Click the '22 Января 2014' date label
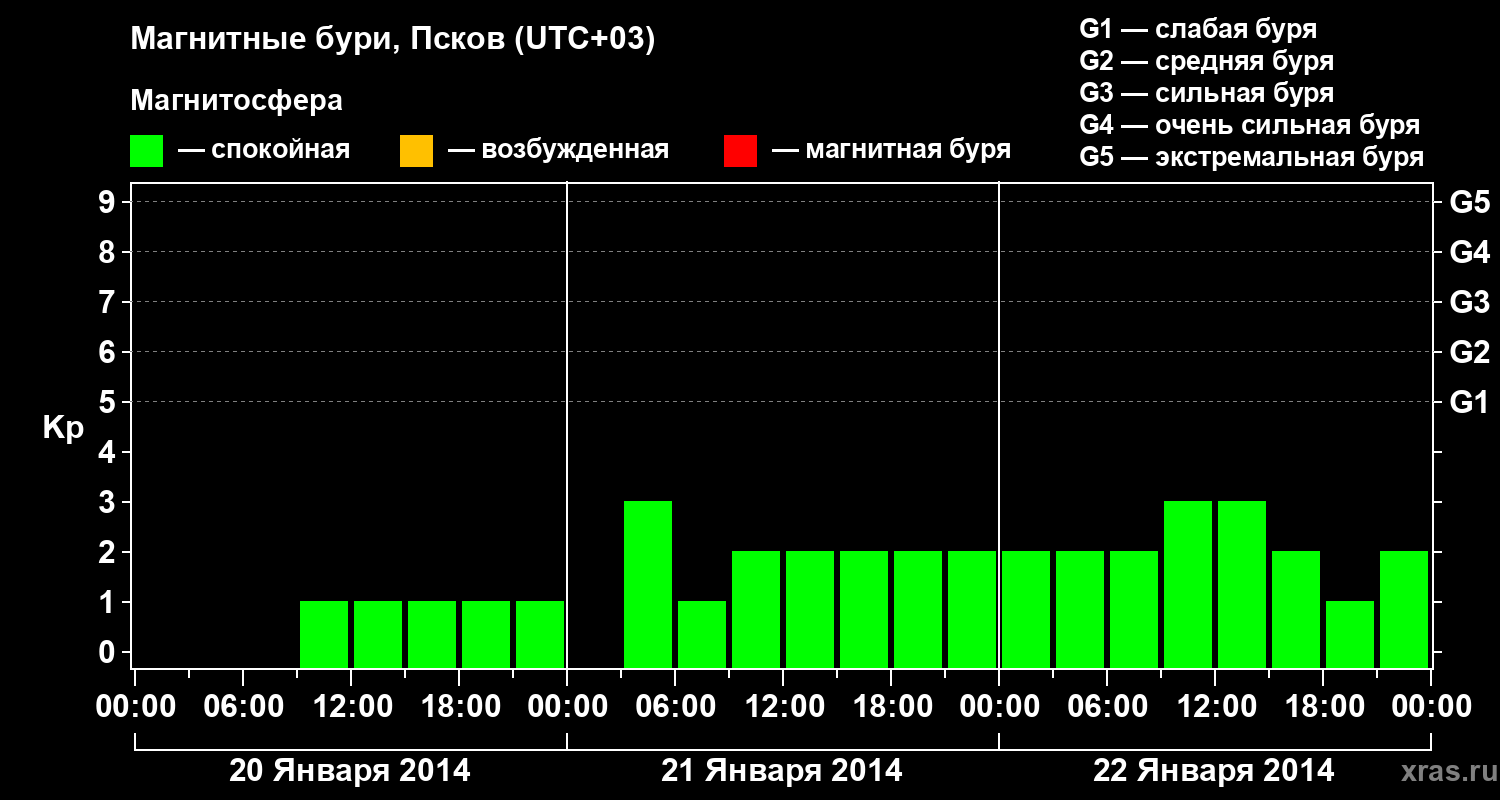Viewport: 1500px width, 800px height. coord(1214,771)
